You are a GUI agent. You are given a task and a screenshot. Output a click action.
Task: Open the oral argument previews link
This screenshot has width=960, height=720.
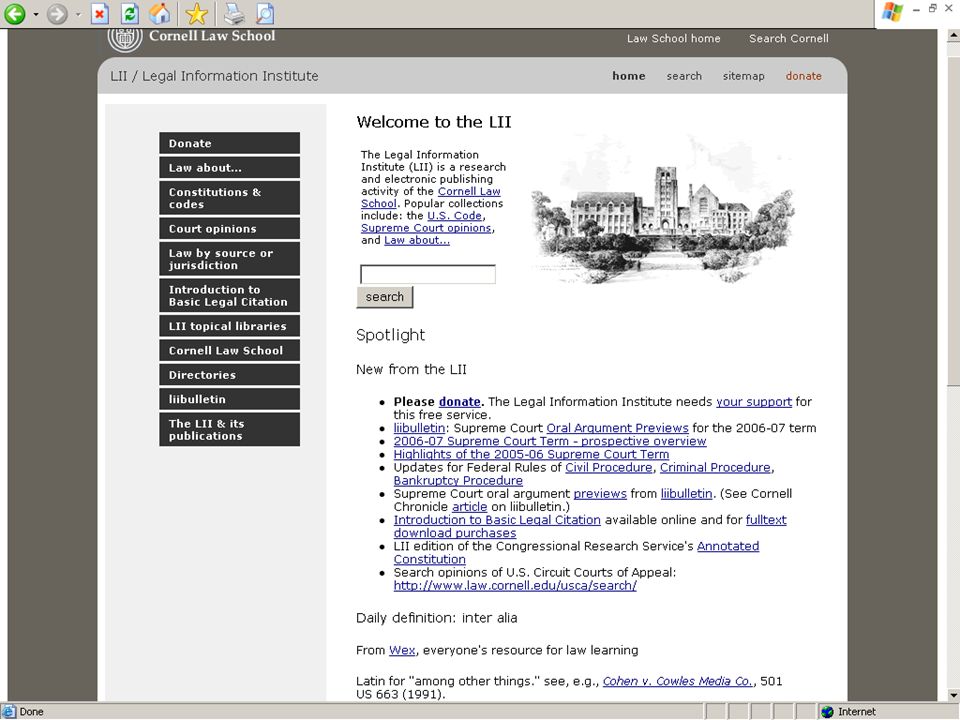(x=600, y=493)
